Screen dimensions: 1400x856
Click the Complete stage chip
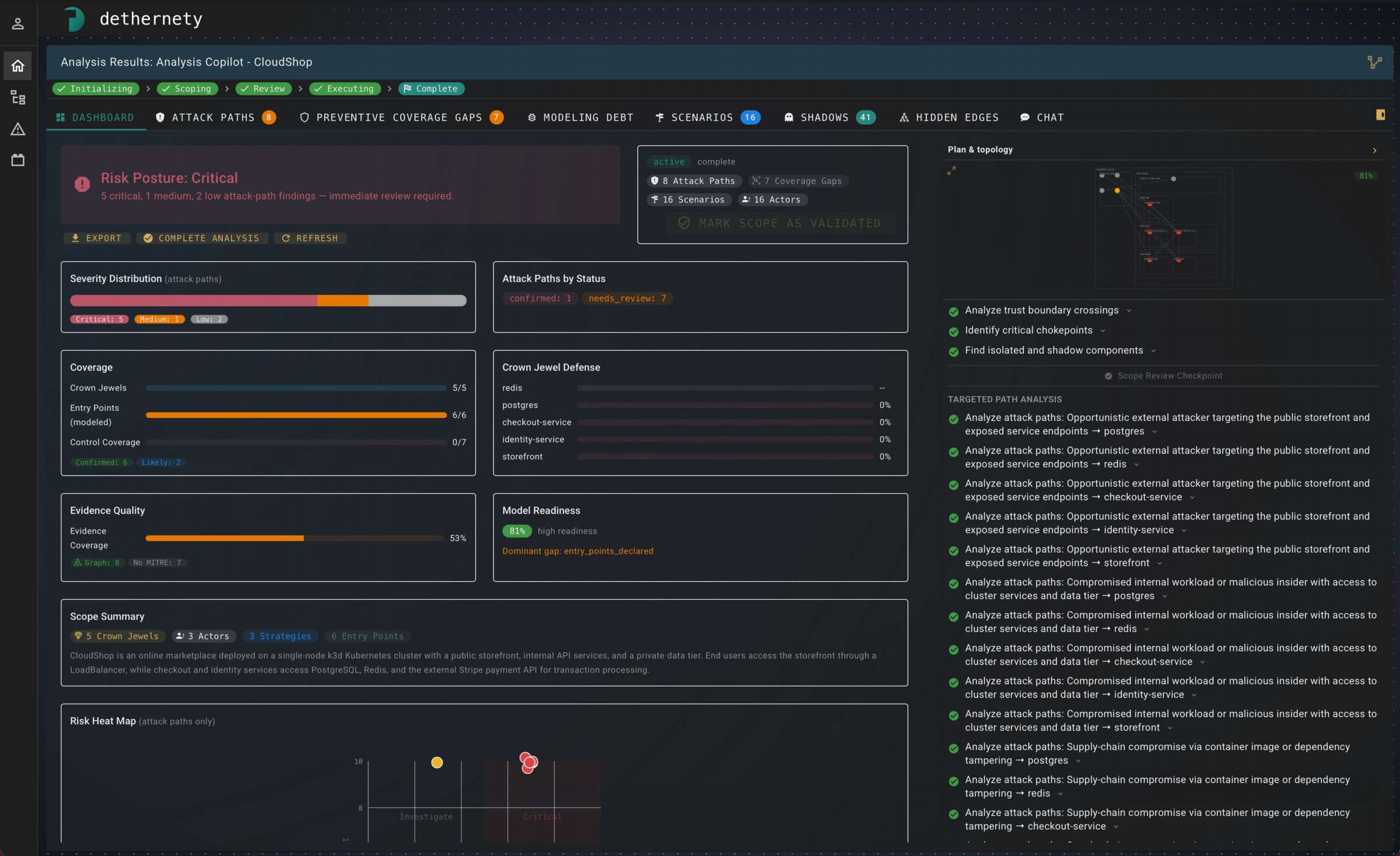click(x=431, y=89)
